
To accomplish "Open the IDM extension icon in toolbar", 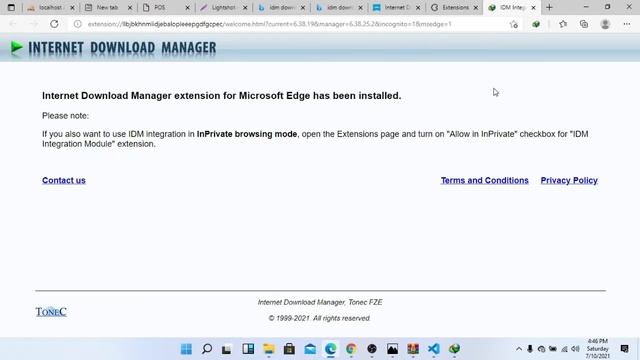I will tap(536, 24).
